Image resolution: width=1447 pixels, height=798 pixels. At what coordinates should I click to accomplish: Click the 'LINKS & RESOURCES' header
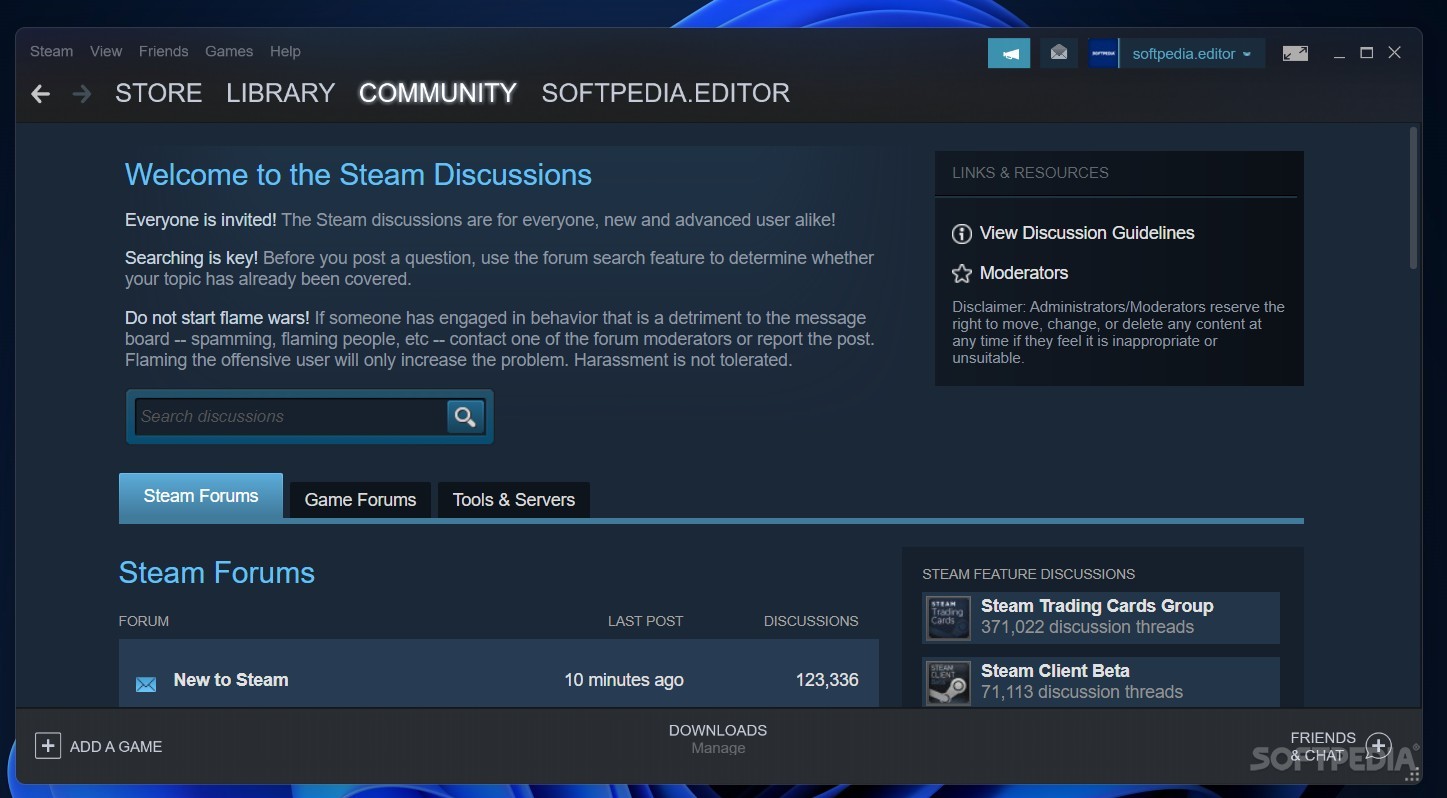tap(1030, 173)
